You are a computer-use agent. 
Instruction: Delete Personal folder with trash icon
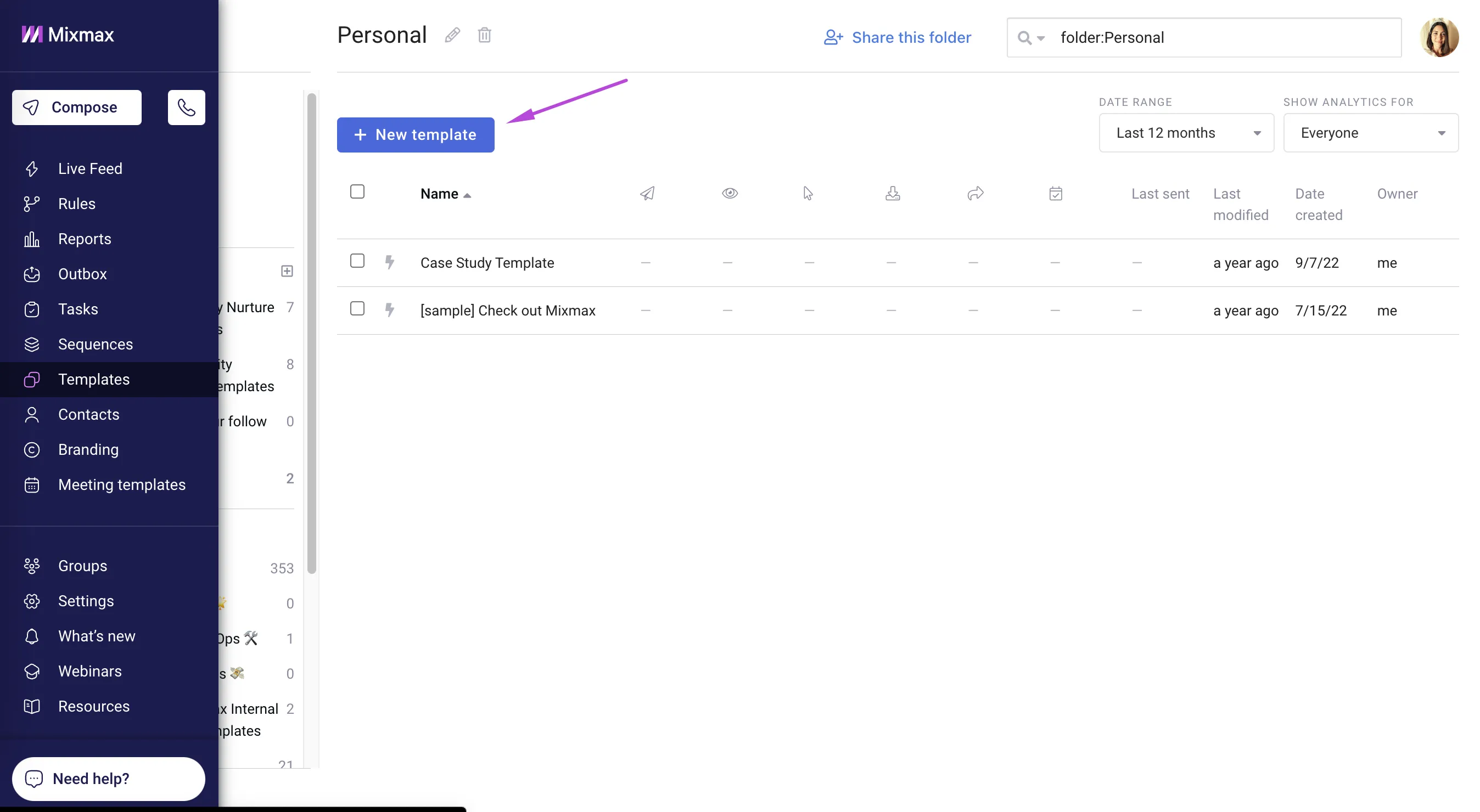point(484,35)
